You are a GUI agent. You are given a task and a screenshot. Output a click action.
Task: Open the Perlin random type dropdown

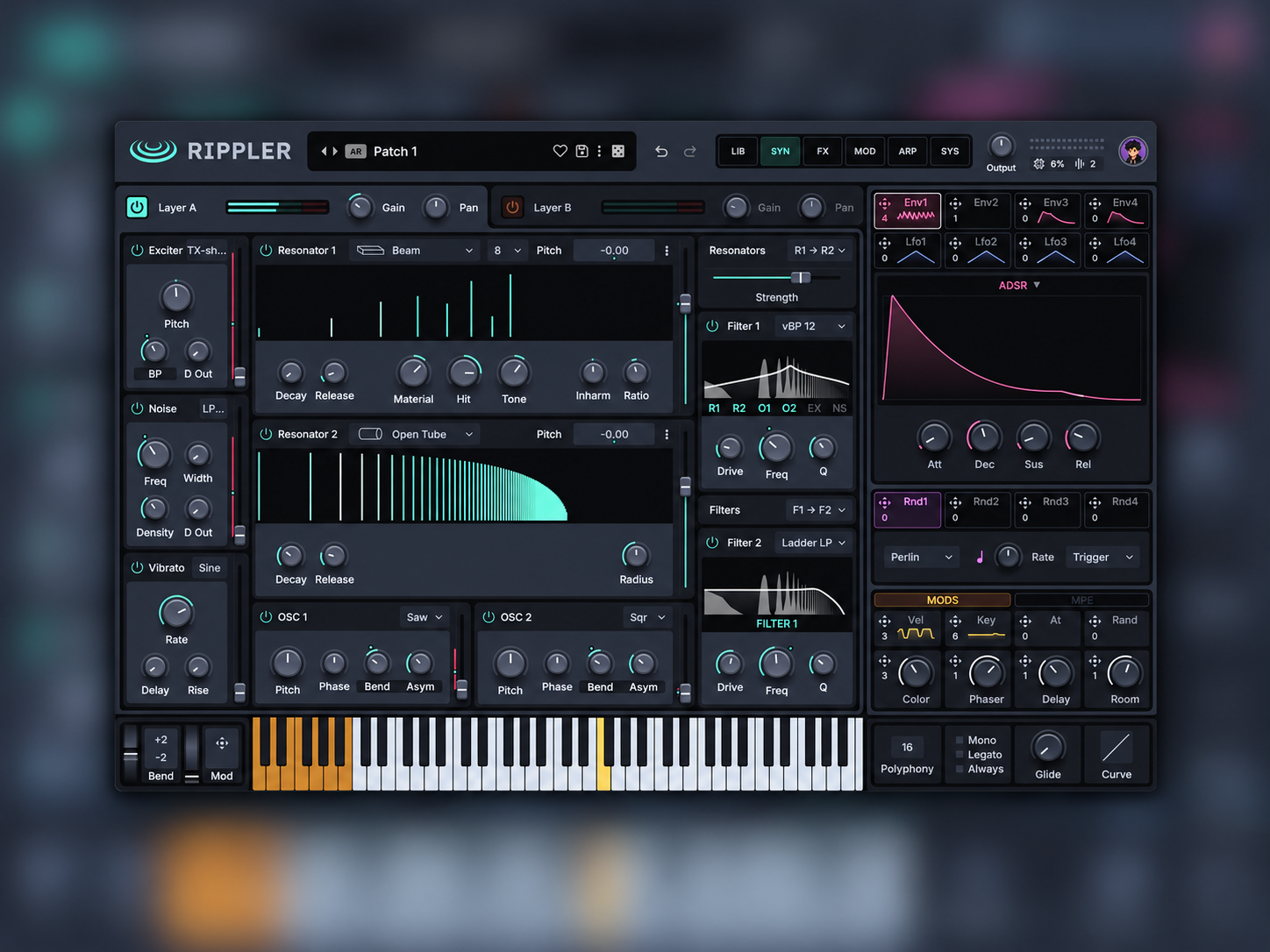point(921,558)
